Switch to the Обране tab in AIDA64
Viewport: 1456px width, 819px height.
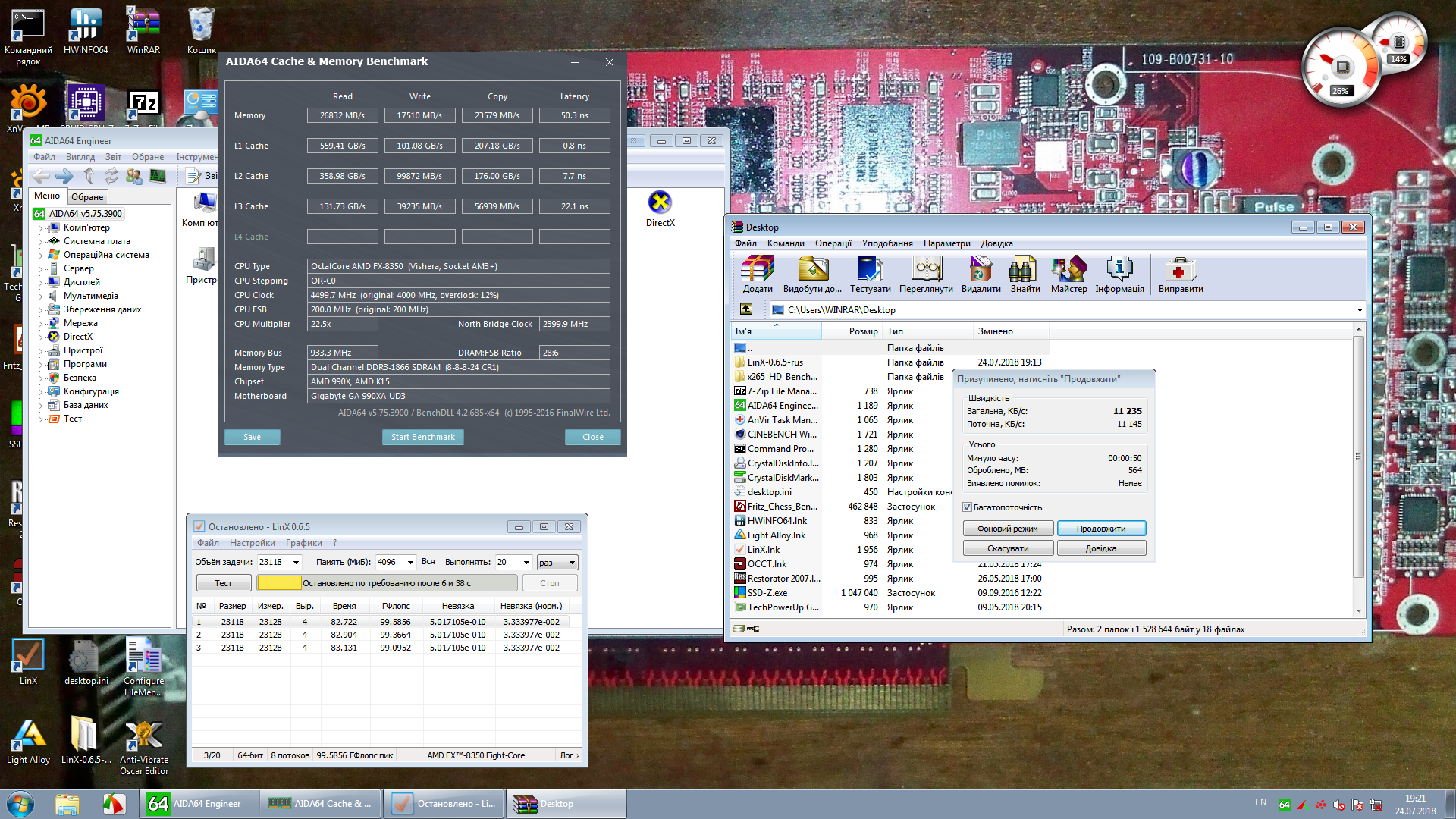(87, 197)
